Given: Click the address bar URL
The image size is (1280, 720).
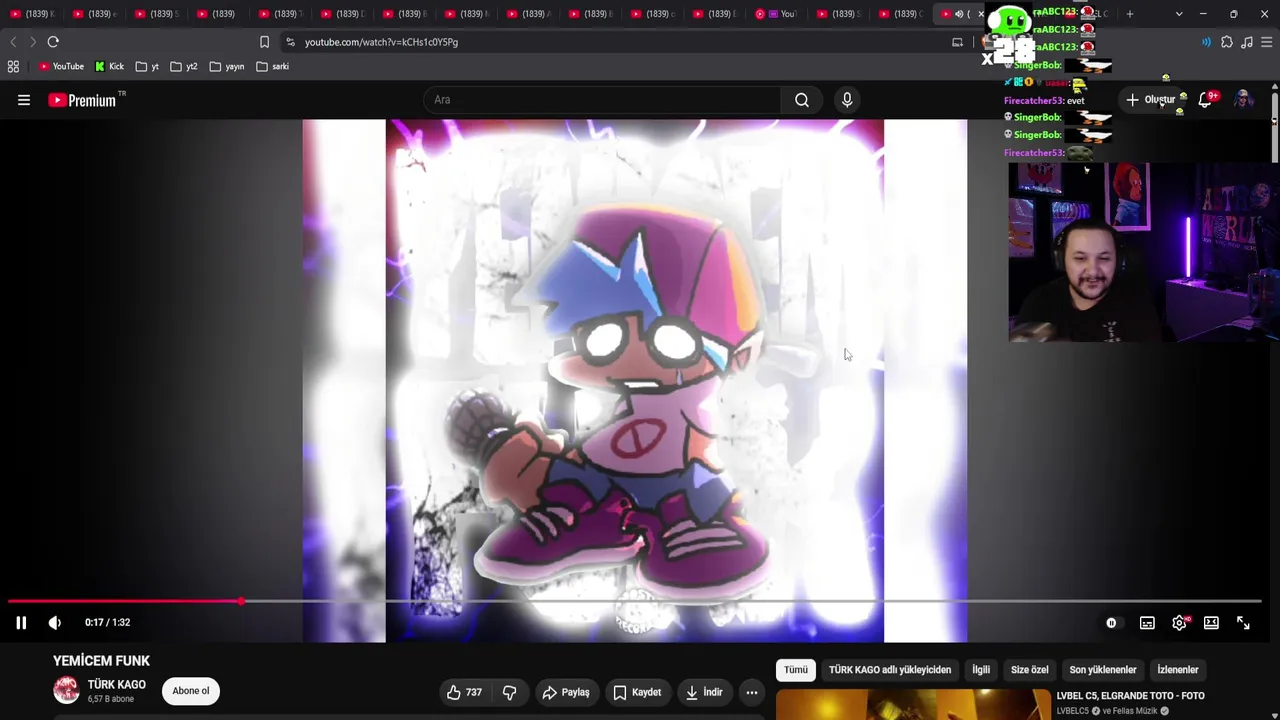Looking at the screenshot, I should pos(381,42).
